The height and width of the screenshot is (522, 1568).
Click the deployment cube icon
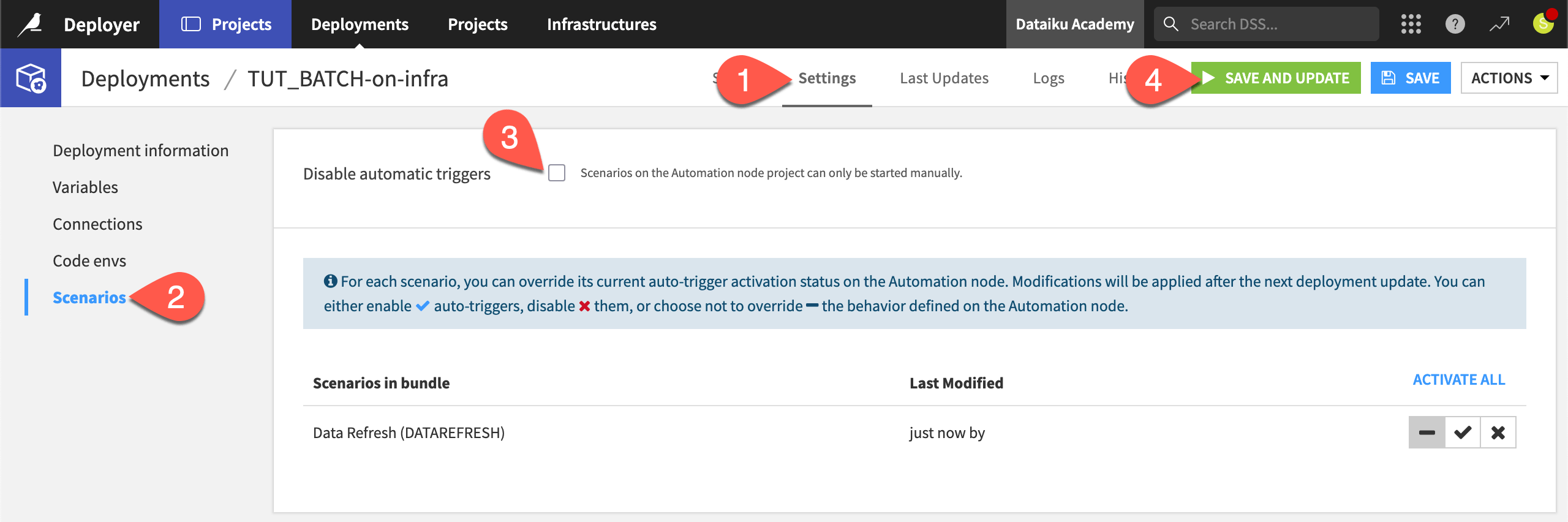[31, 78]
